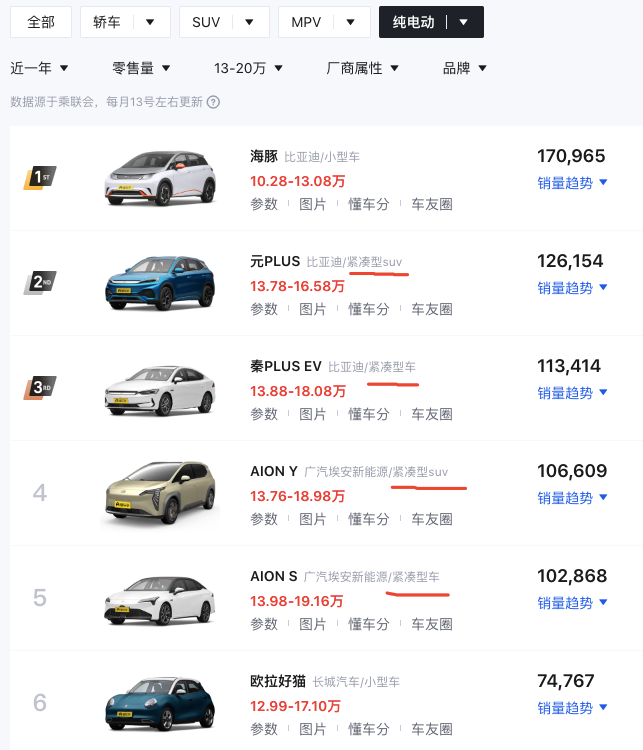Viewport: 643px width, 750px height.
Task: Expand the 轿车 category dropdown
Action: pos(125,21)
